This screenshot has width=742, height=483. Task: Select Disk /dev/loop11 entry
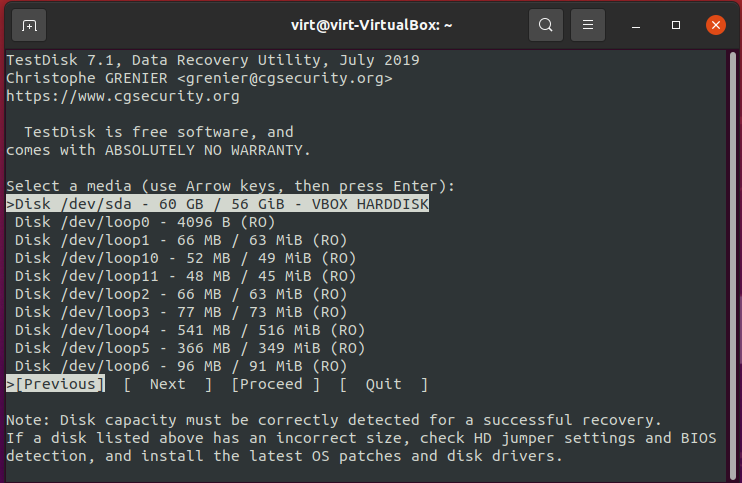(186, 276)
